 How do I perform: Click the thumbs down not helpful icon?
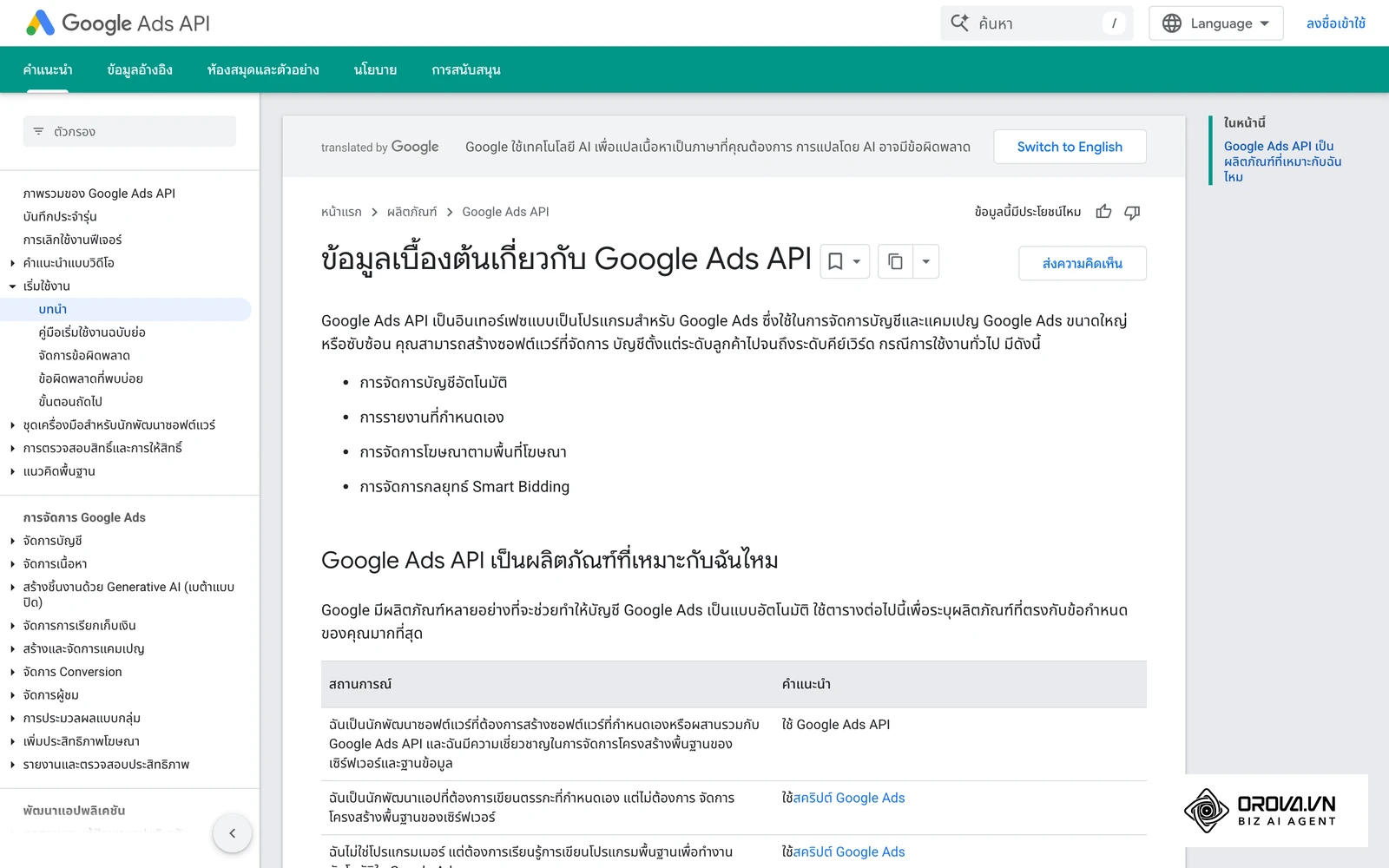pos(1132,212)
